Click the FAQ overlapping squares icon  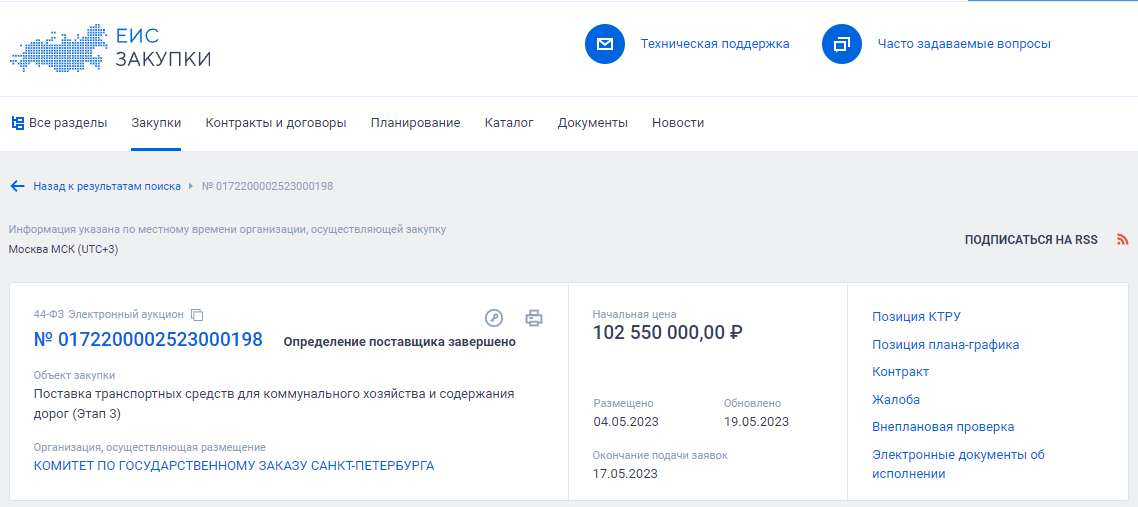pyautogui.click(x=841, y=44)
